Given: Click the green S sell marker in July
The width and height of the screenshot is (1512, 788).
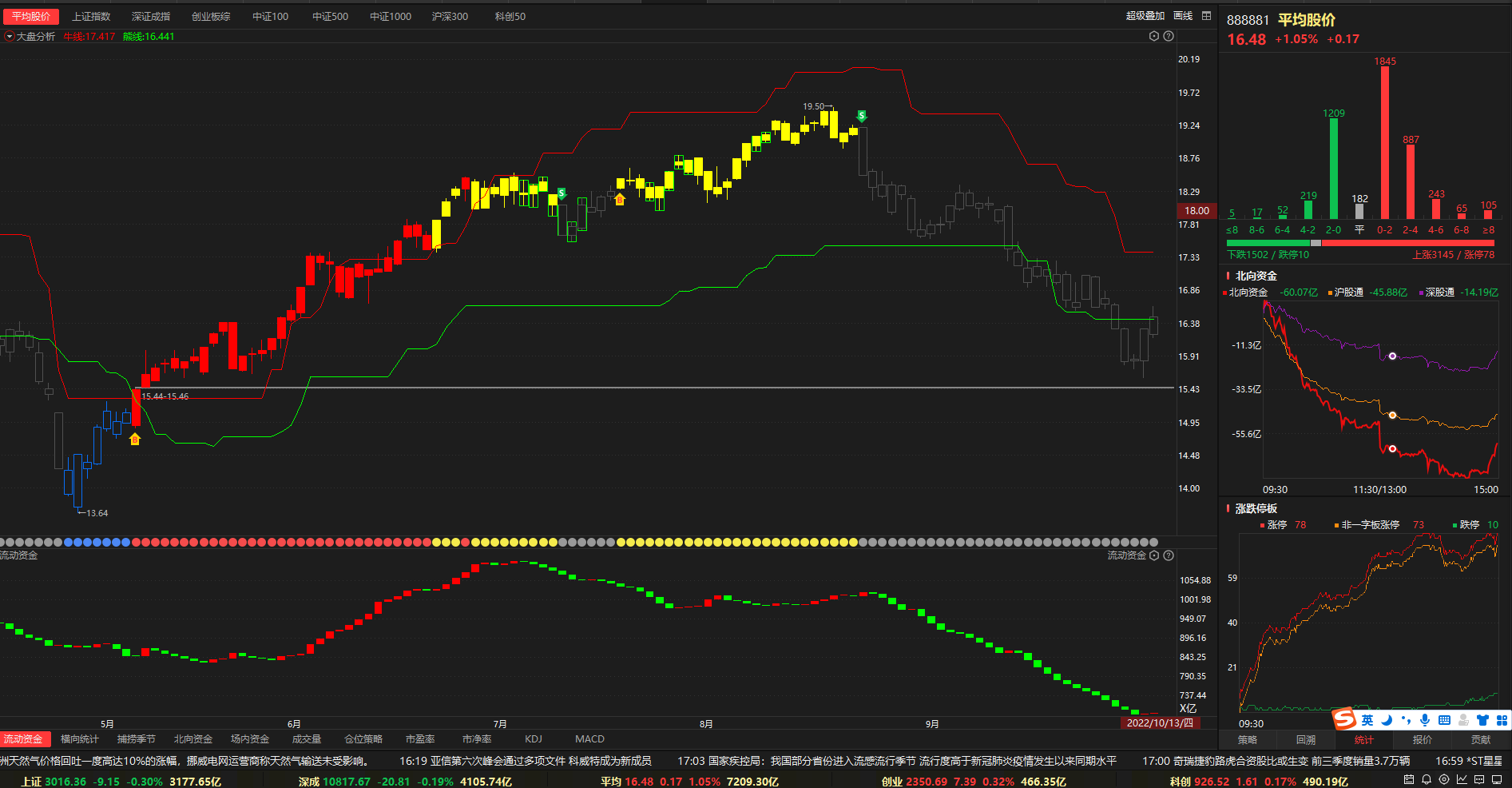Looking at the screenshot, I should coord(562,193).
